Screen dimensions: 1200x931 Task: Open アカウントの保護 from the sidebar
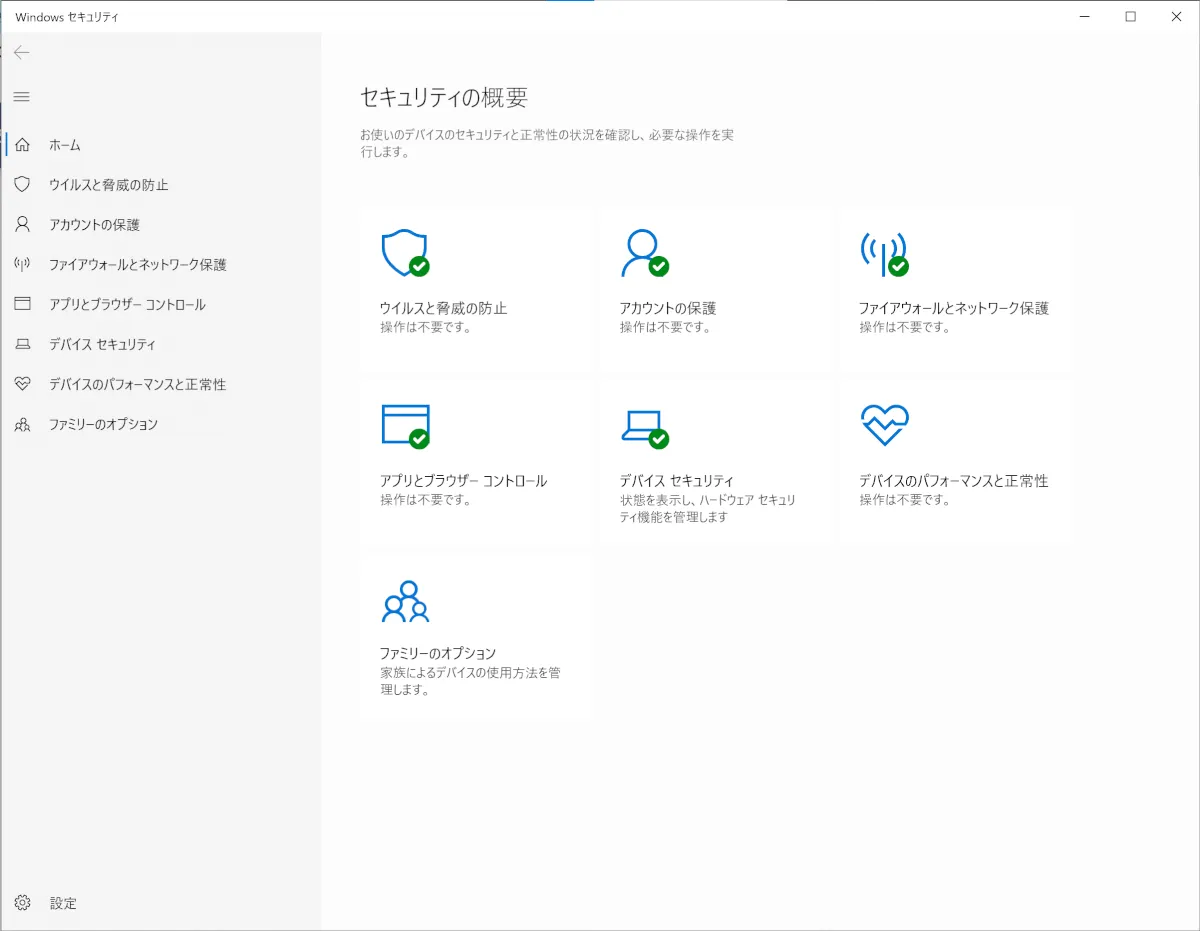[x=94, y=225]
